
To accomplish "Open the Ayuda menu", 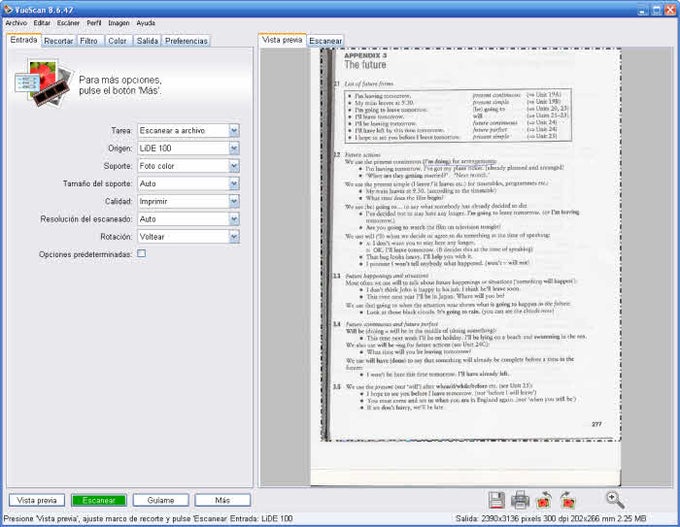I will (146, 23).
